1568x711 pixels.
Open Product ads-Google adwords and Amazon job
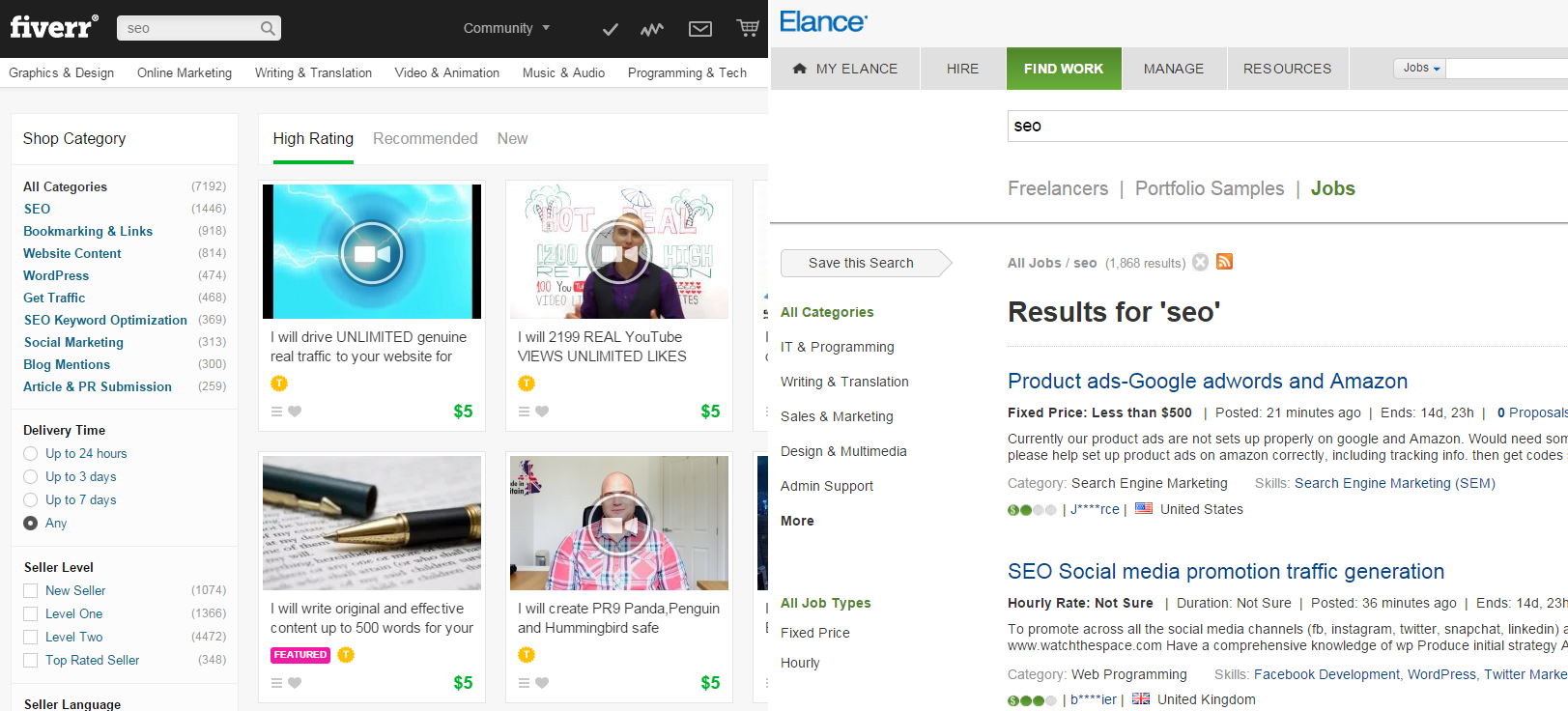[1208, 381]
